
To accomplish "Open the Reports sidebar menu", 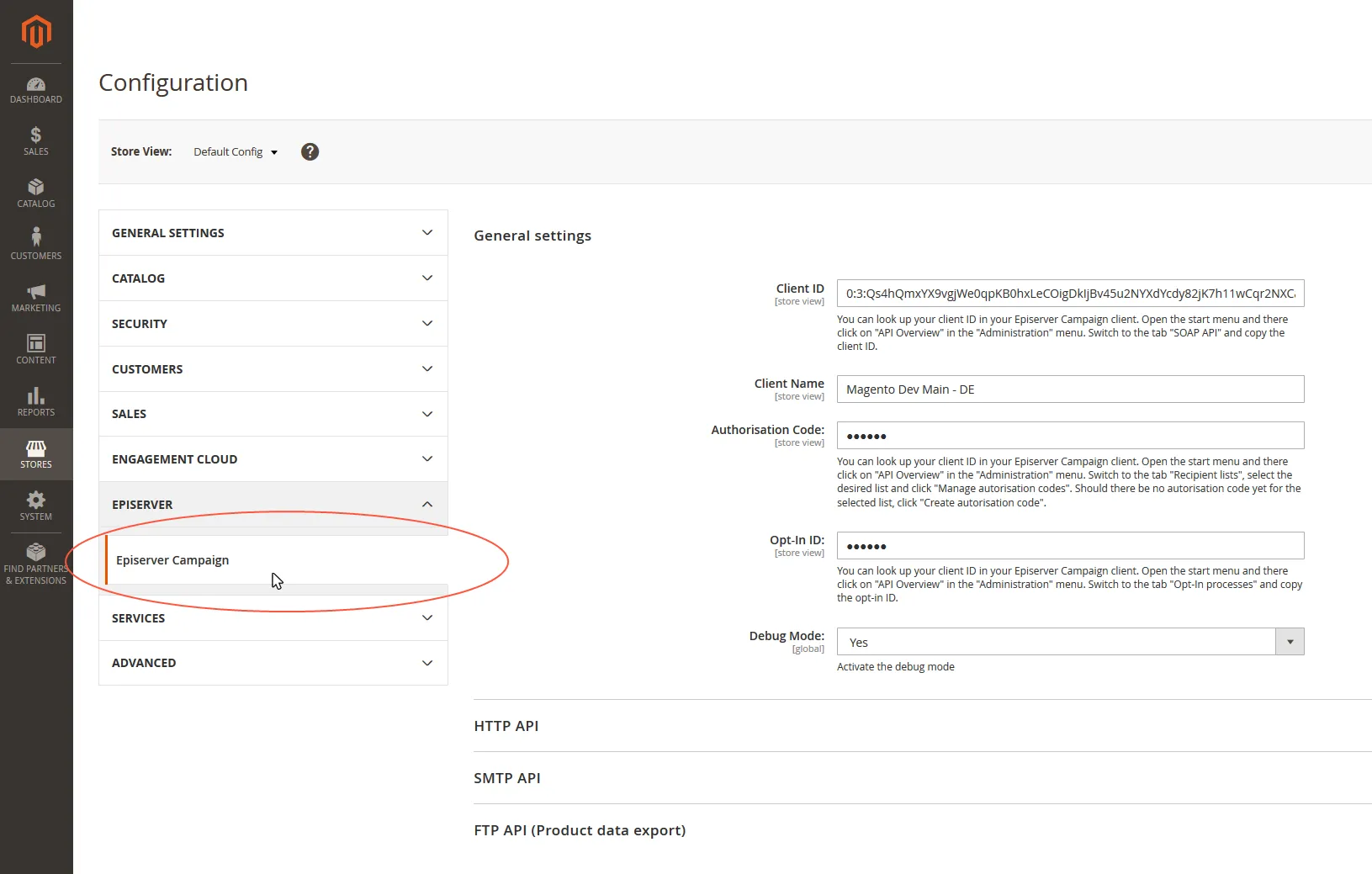I will (x=36, y=402).
